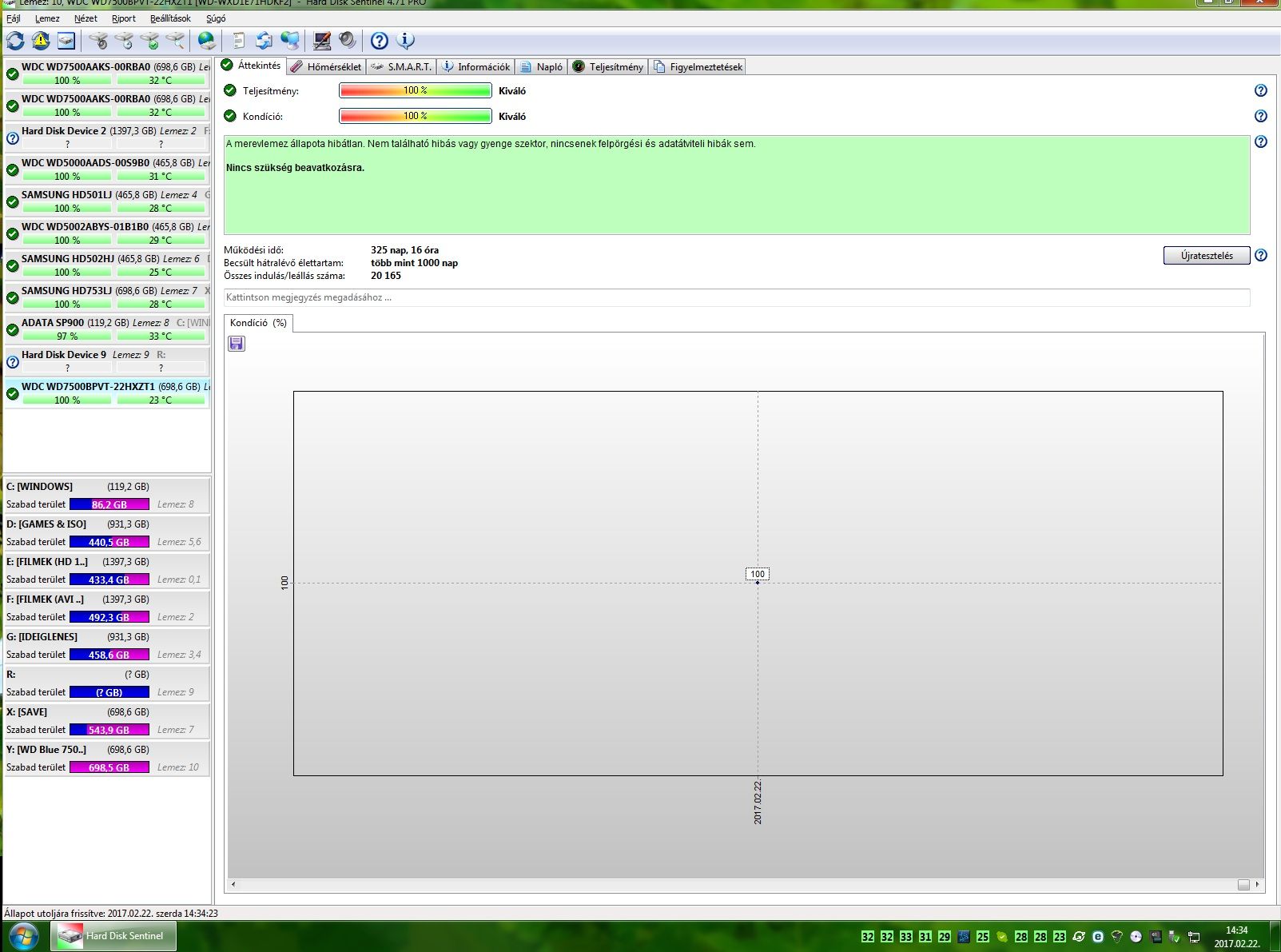Click the toolbar information bubble icon
This screenshot has width=1281, height=952.
[x=405, y=41]
